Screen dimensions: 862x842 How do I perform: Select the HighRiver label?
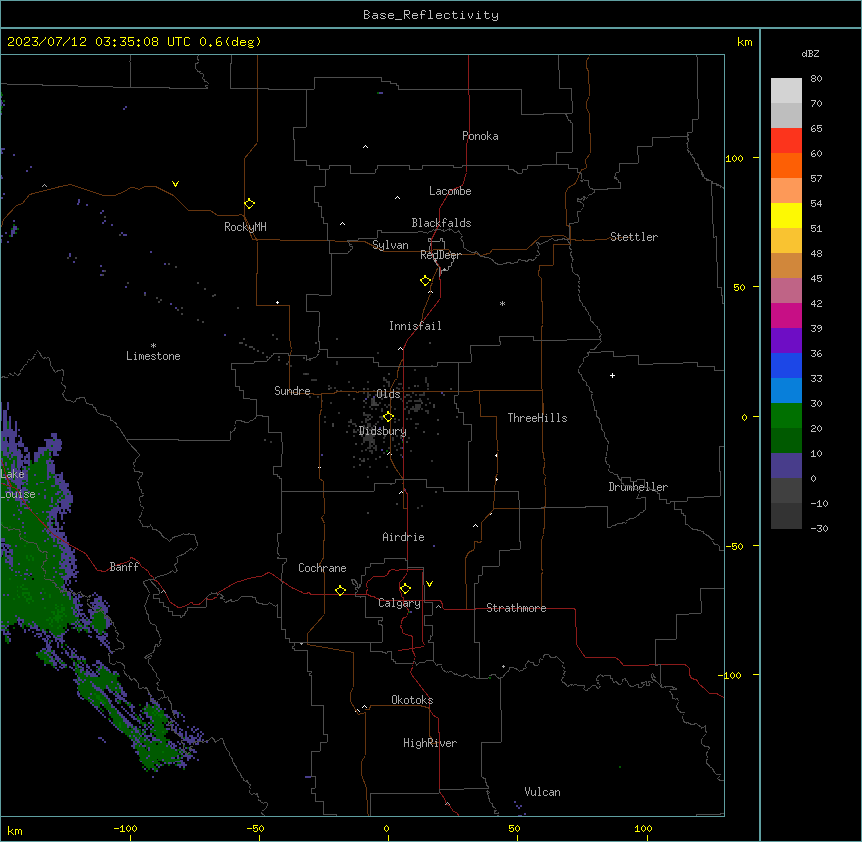430,743
